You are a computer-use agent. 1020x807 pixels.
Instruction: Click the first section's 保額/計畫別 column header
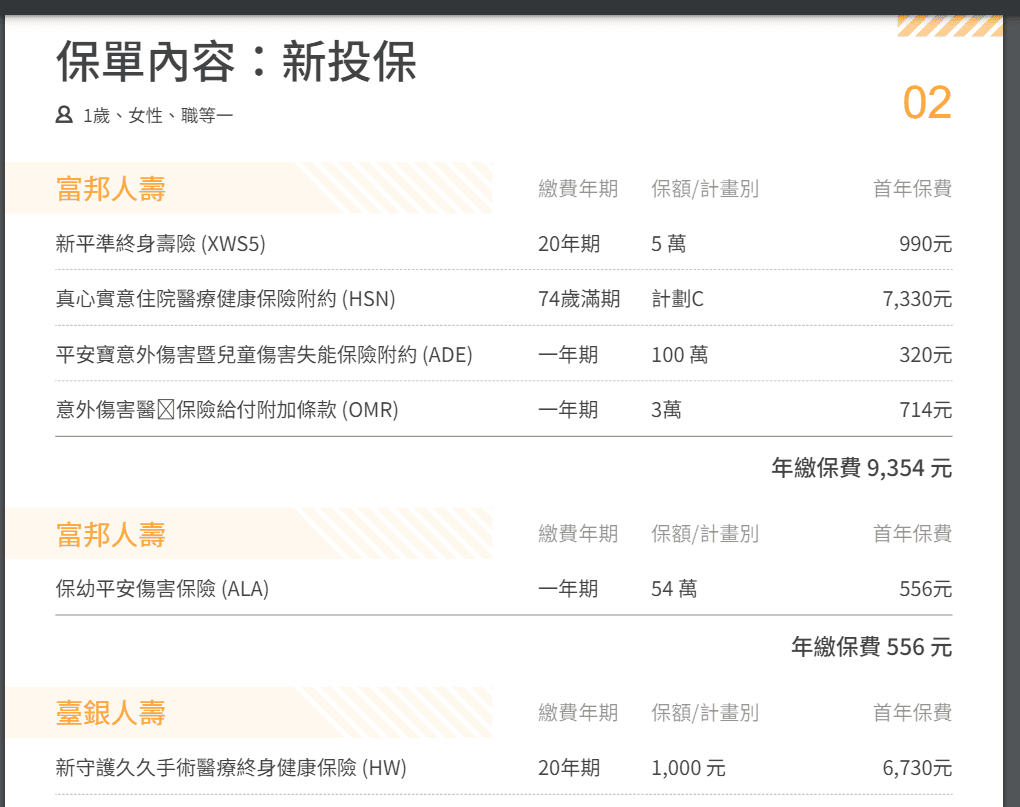[705, 189]
